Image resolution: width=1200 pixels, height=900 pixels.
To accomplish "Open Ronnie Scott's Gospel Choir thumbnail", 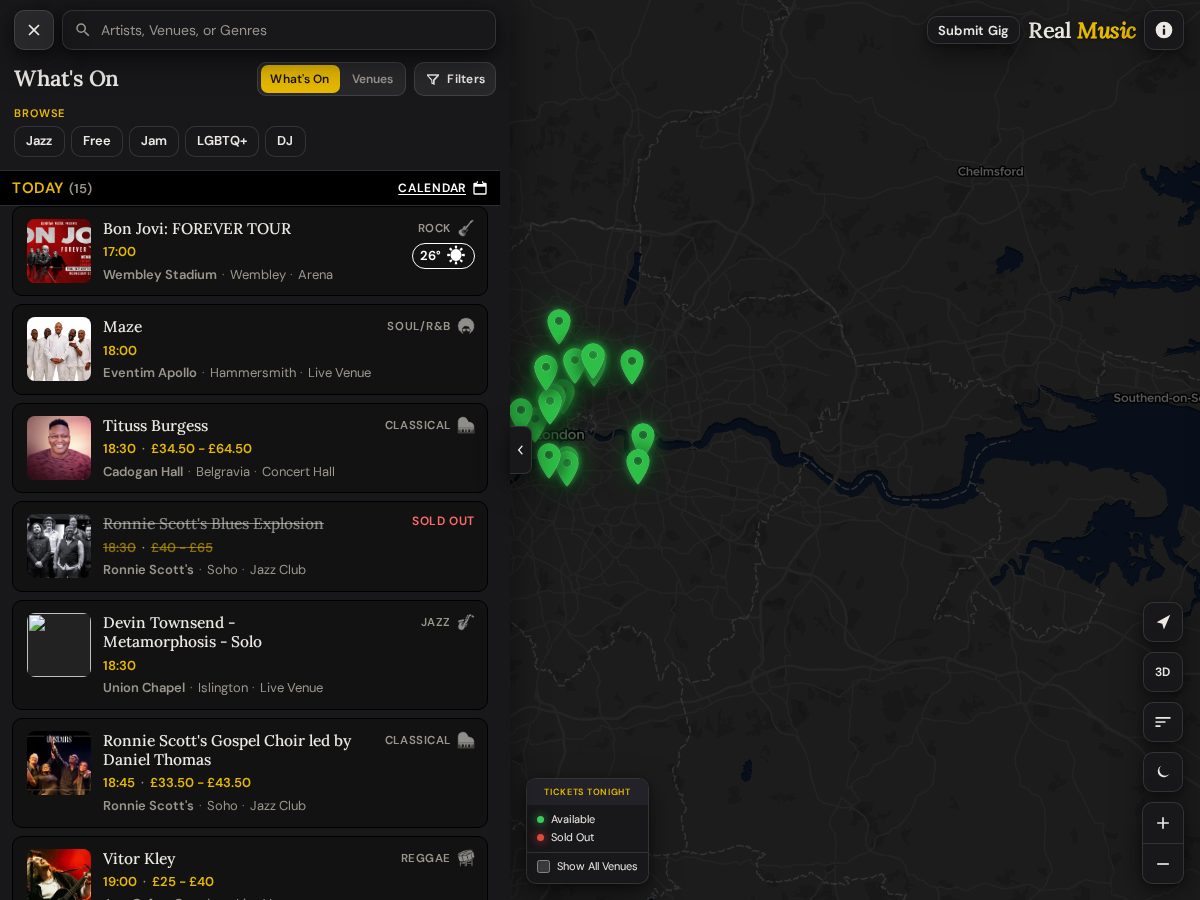I will click(59, 763).
